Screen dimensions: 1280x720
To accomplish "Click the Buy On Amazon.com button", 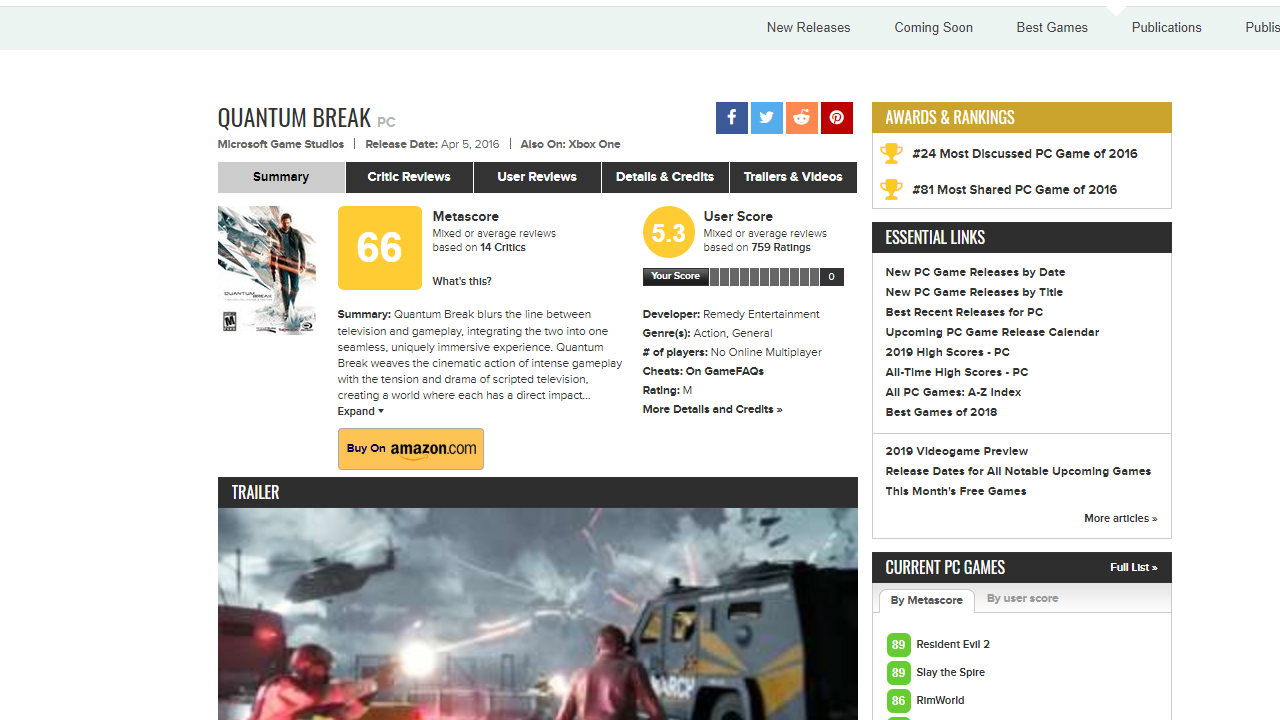I will pyautogui.click(x=411, y=449).
